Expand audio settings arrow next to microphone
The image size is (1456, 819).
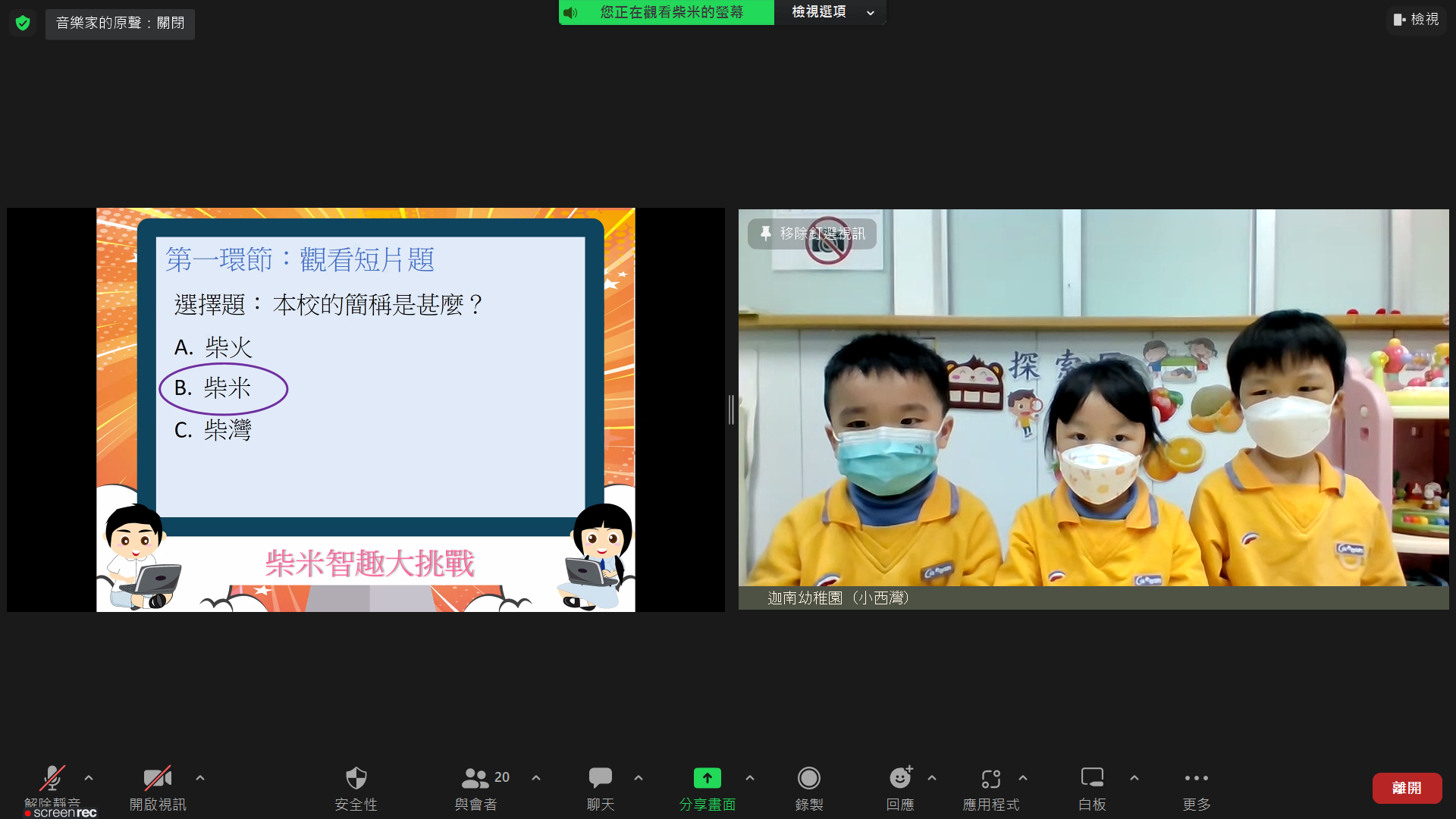(x=89, y=778)
